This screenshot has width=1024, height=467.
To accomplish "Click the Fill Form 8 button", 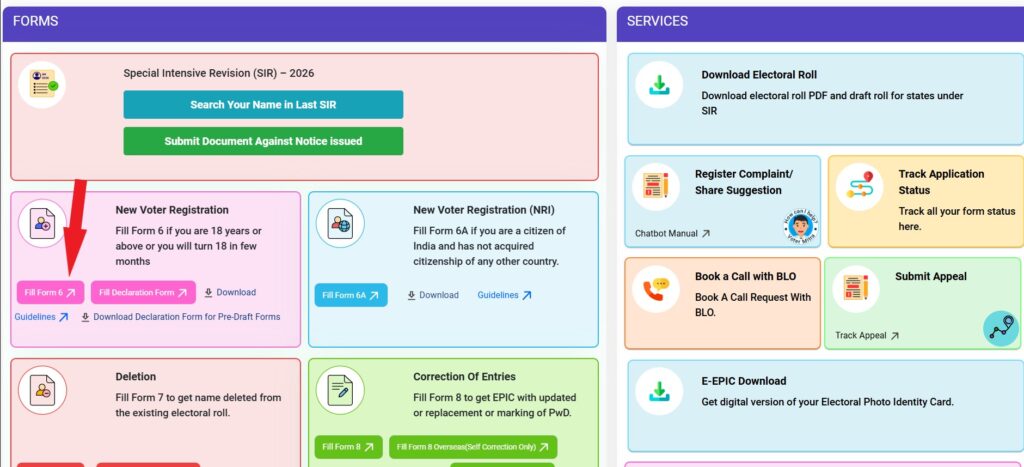I will point(348,447).
